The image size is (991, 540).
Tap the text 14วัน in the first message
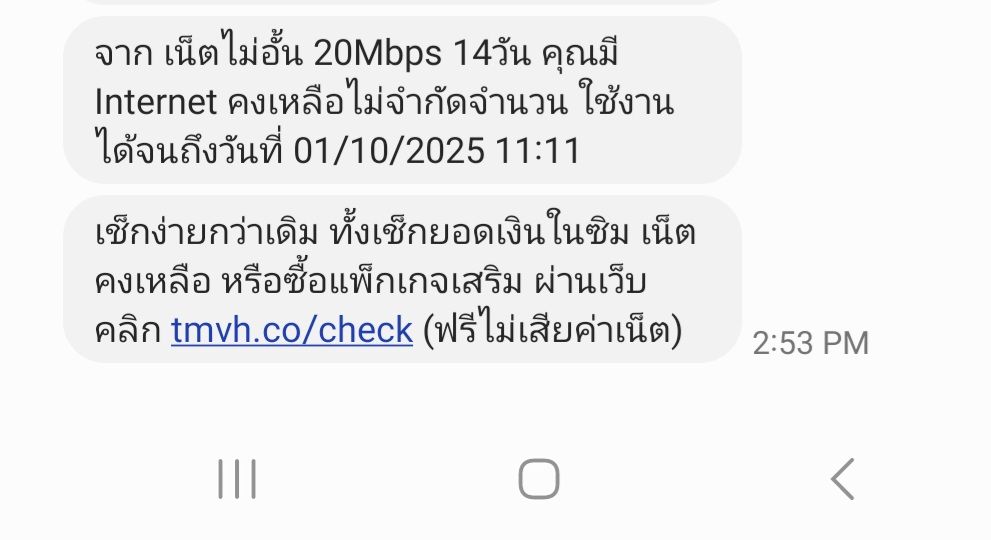tap(492, 53)
